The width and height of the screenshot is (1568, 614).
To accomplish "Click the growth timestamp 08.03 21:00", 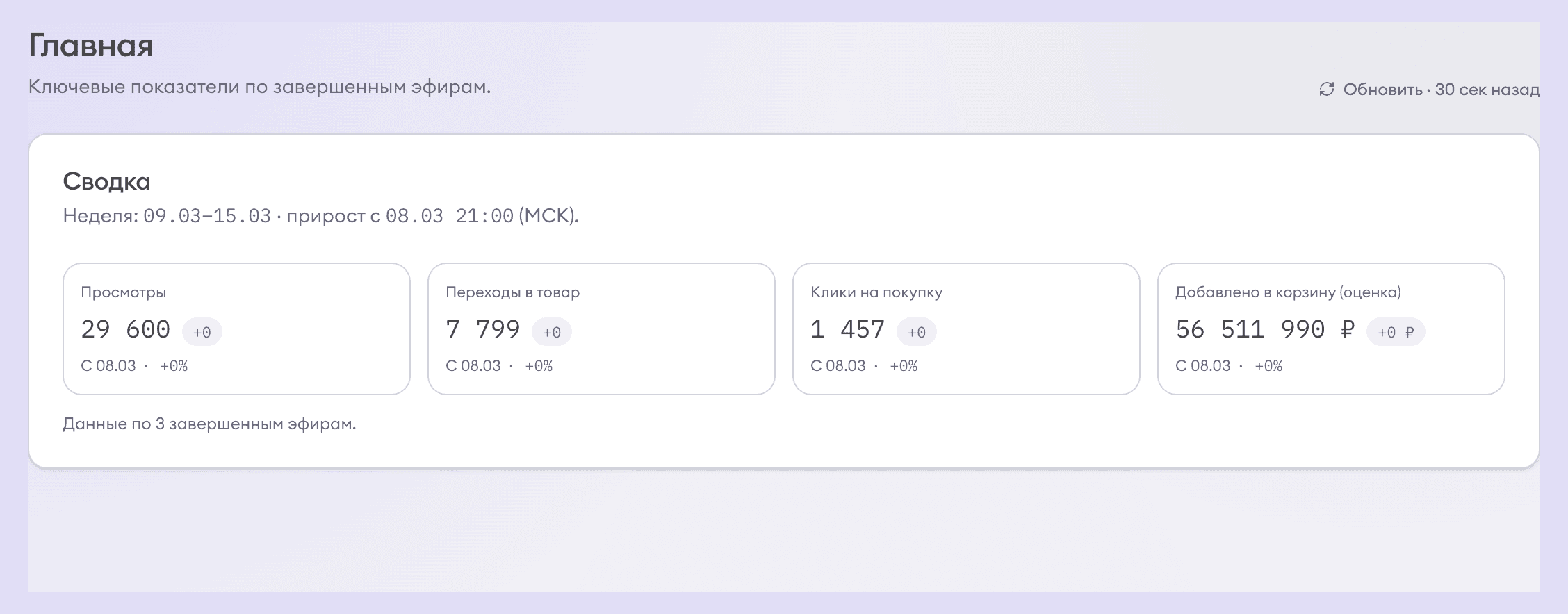I will click(x=449, y=216).
